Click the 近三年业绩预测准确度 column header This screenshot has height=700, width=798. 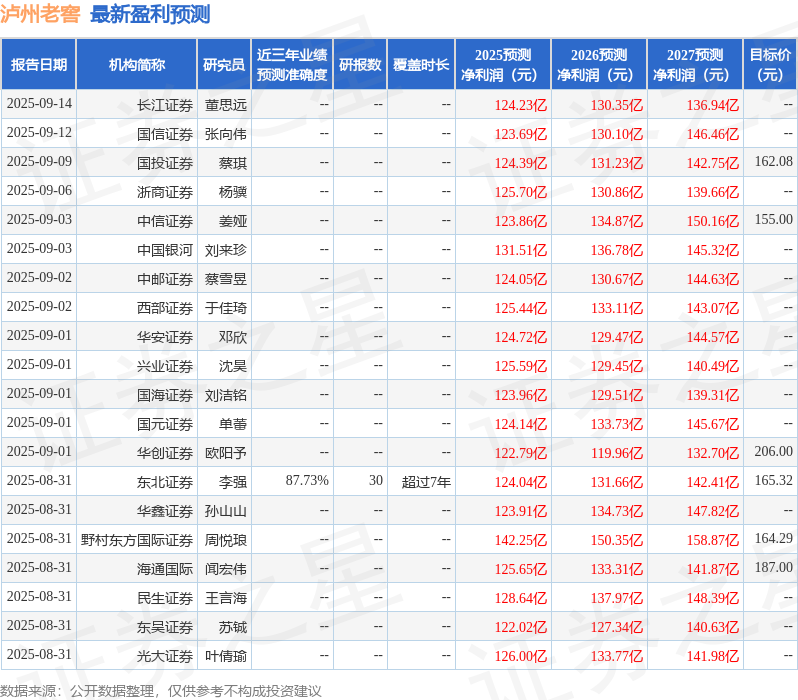[x=292, y=65]
